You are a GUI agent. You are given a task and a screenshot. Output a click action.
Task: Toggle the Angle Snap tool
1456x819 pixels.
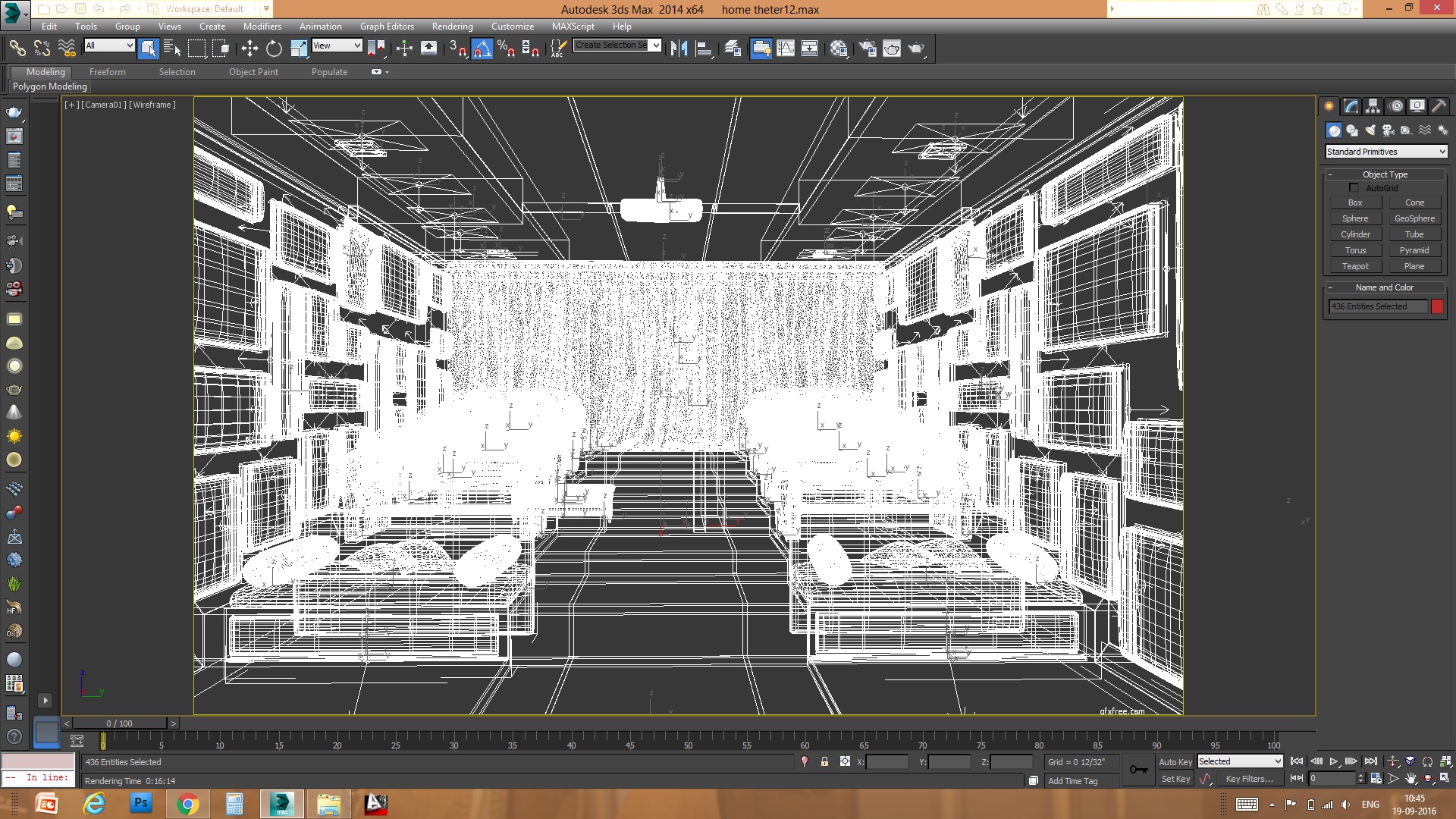point(482,49)
